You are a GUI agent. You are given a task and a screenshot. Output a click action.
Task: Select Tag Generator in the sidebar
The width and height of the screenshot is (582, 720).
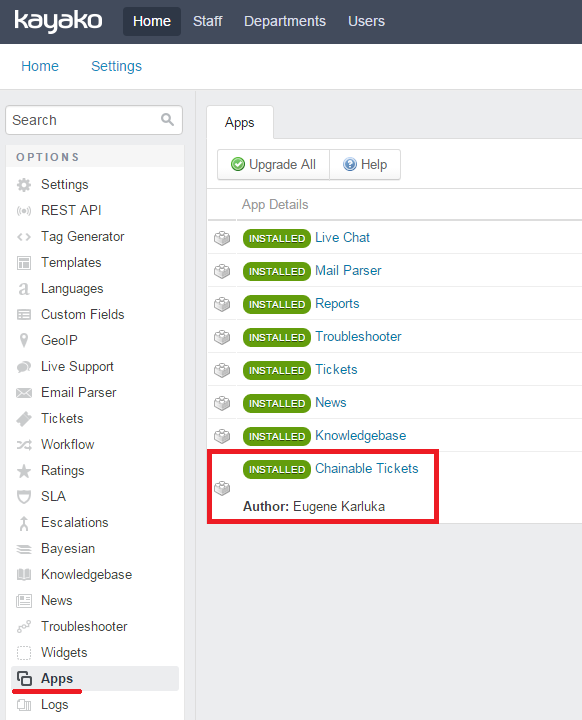[x=83, y=236]
